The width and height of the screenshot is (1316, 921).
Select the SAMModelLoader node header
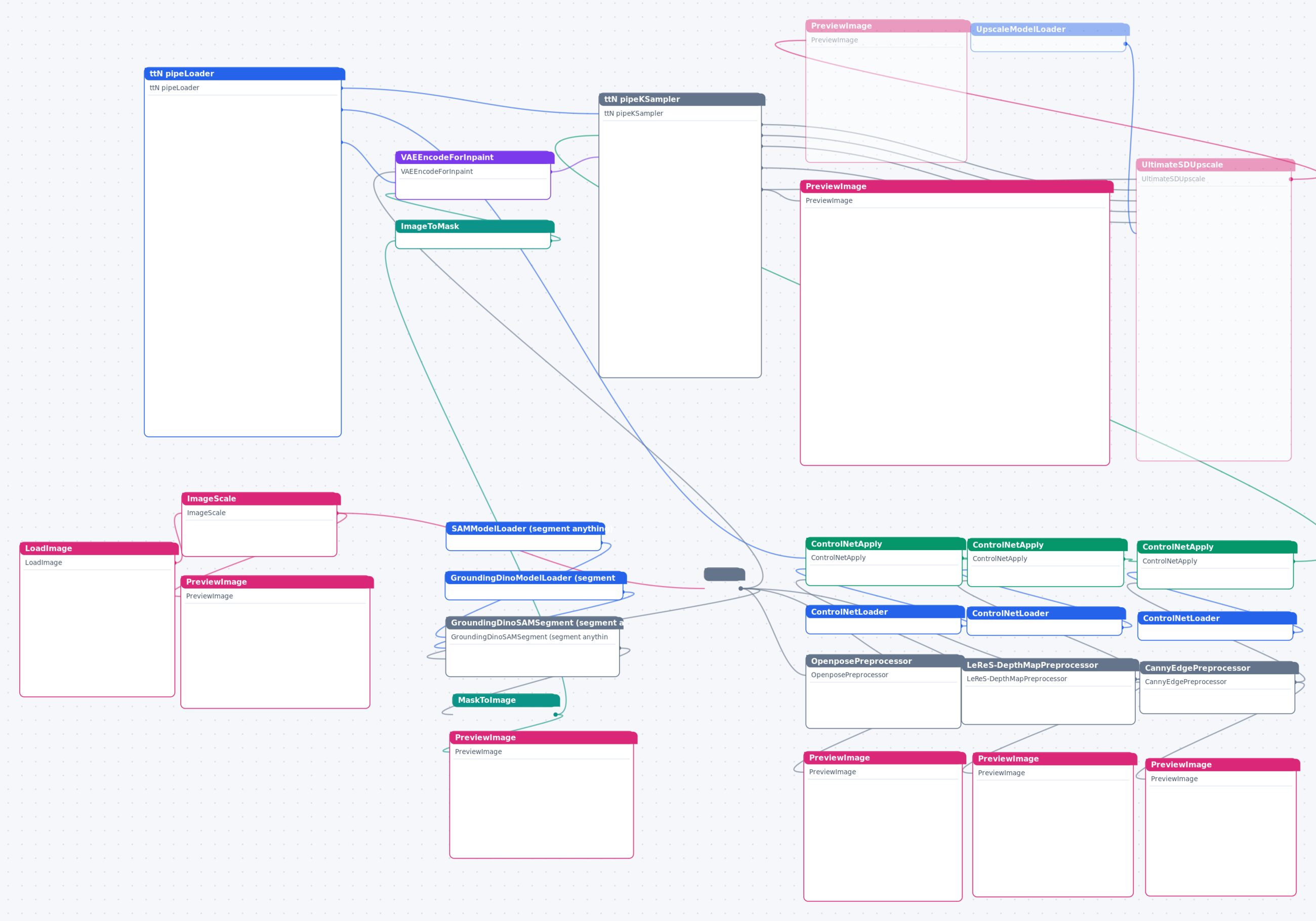(x=525, y=528)
